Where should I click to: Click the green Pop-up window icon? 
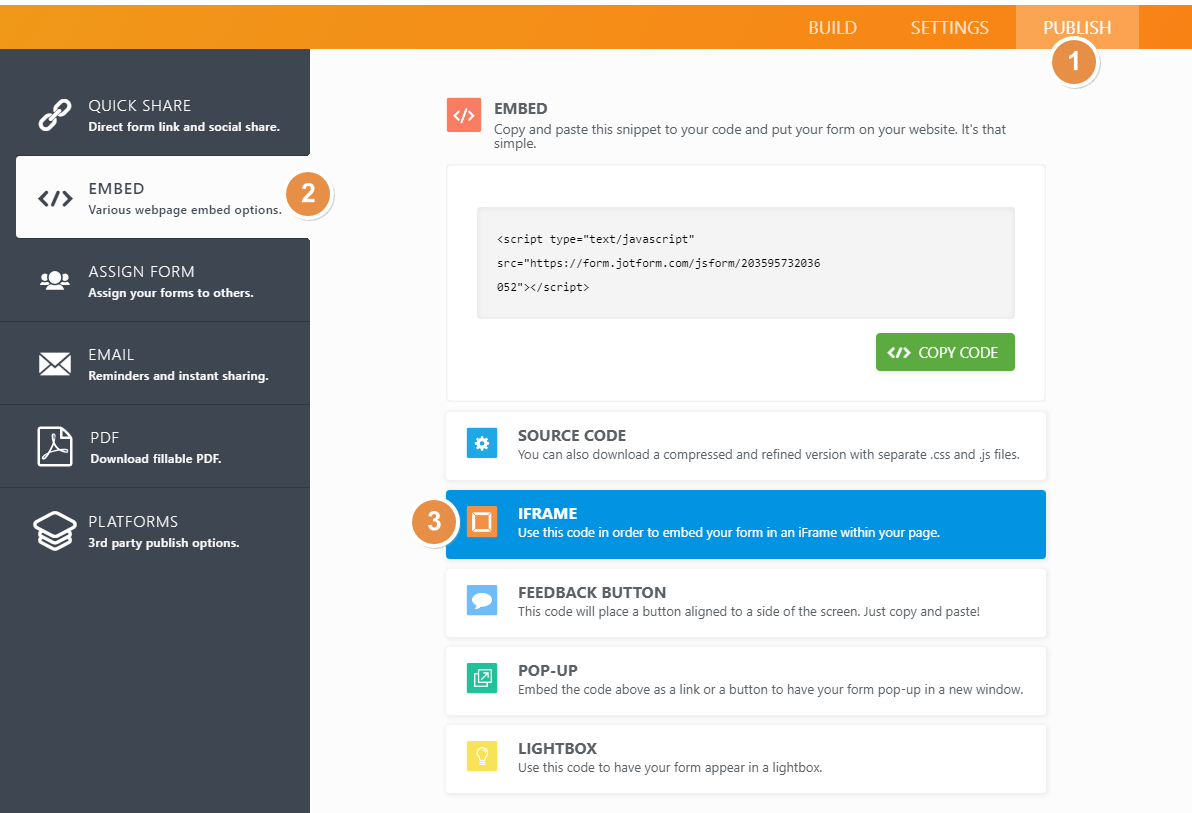(482, 678)
